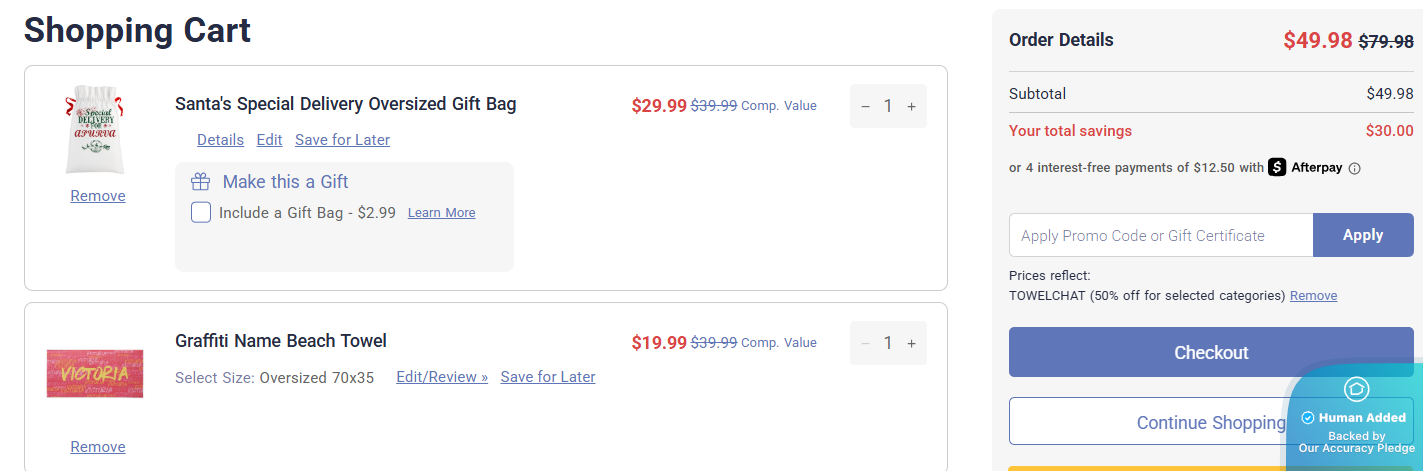Click the gift box icon
This screenshot has width=1423, height=471.
pyautogui.click(x=201, y=182)
